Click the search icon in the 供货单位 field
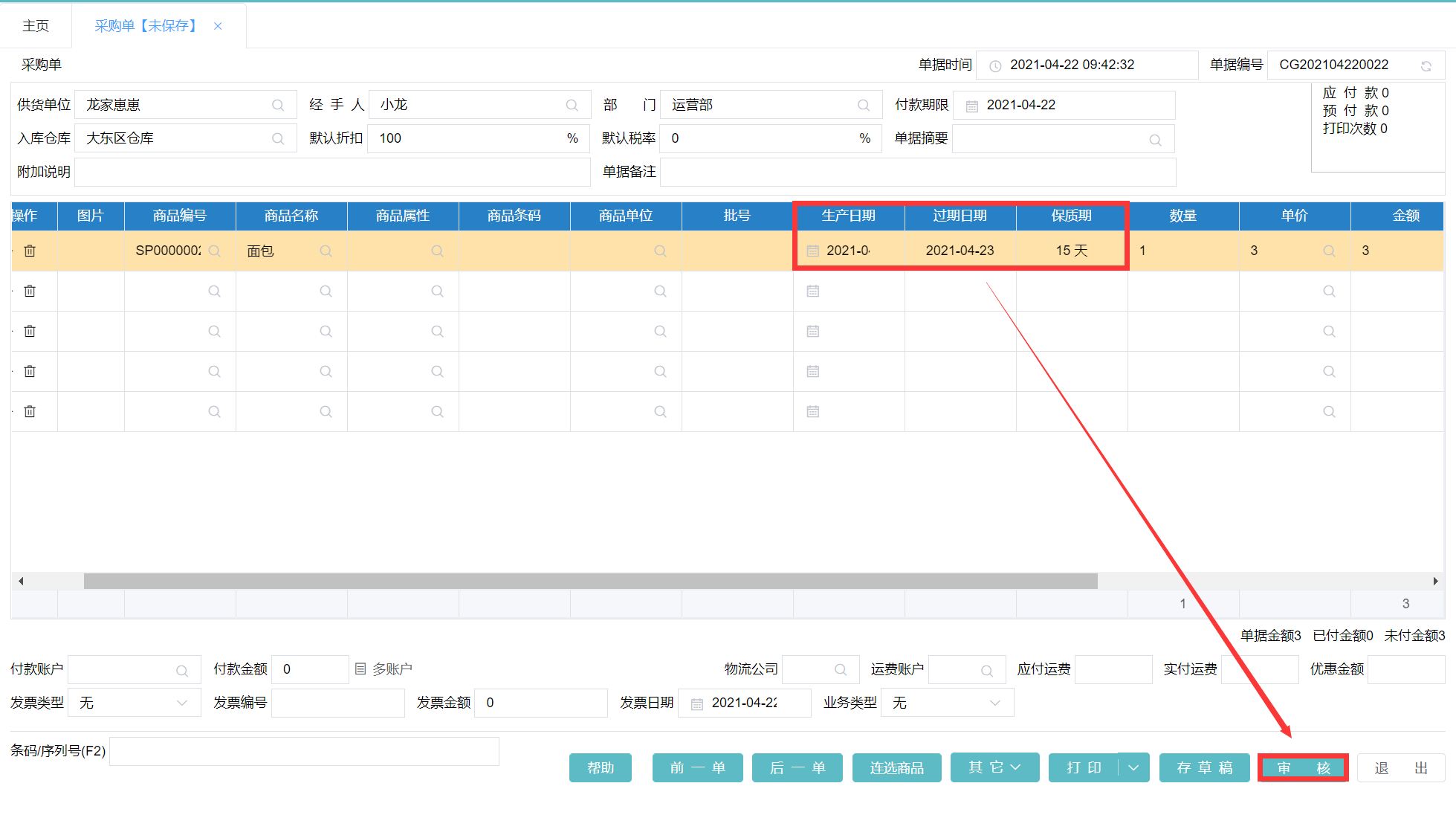1456x815 pixels. 278,106
